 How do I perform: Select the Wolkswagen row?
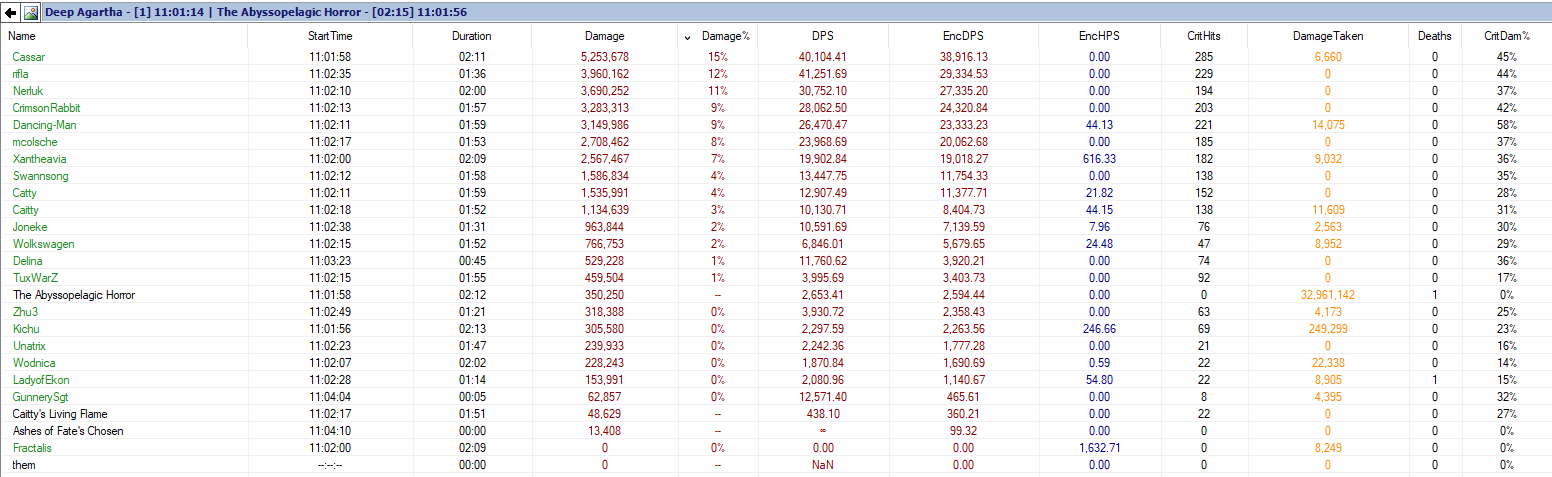(x=776, y=244)
